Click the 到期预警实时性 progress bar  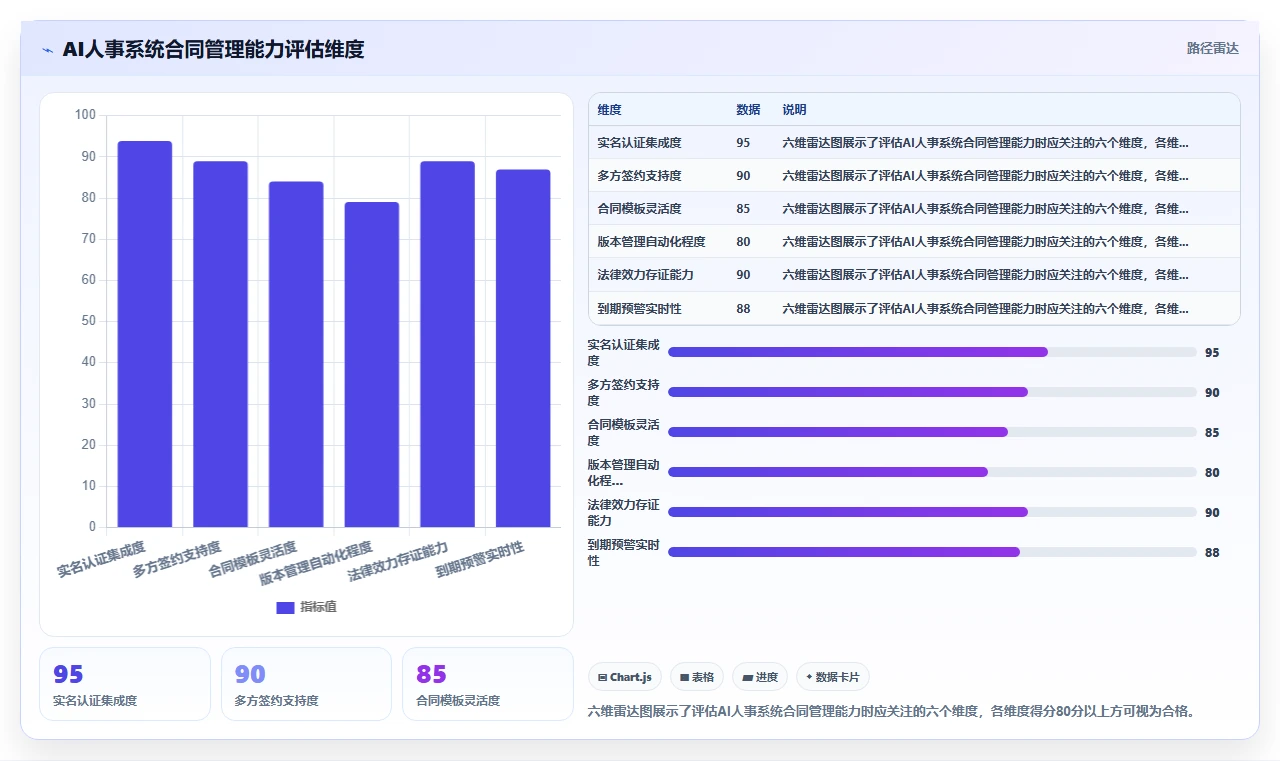click(932, 552)
